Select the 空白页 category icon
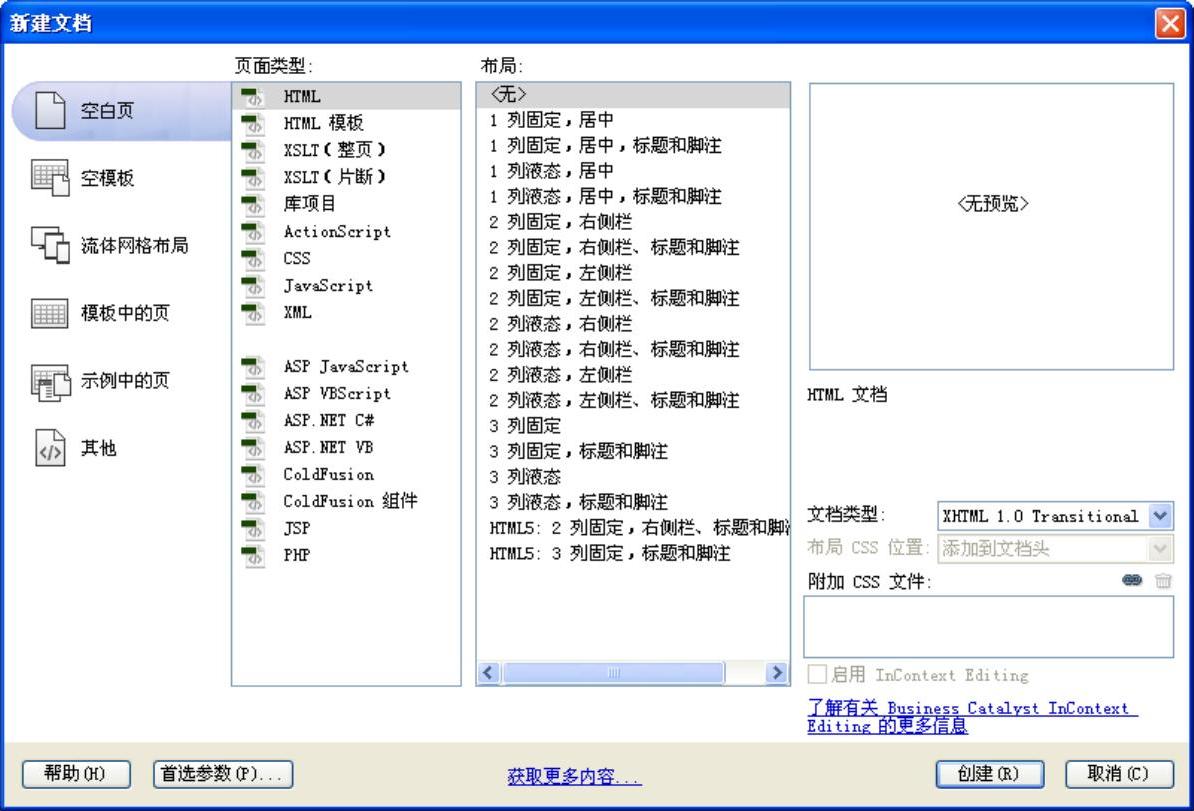This screenshot has width=1194, height=811. [x=50, y=110]
